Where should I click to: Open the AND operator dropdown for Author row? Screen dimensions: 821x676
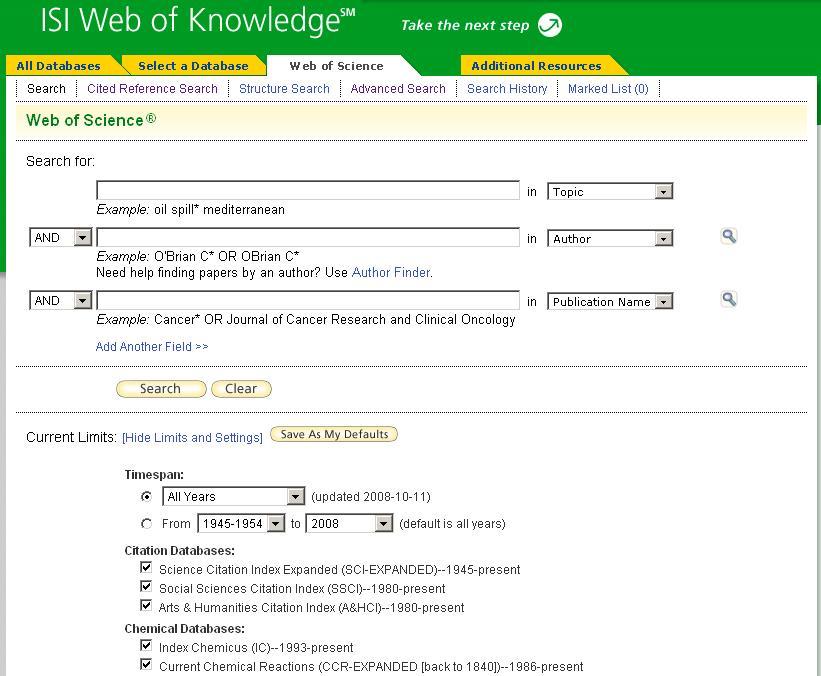[x=61, y=238]
